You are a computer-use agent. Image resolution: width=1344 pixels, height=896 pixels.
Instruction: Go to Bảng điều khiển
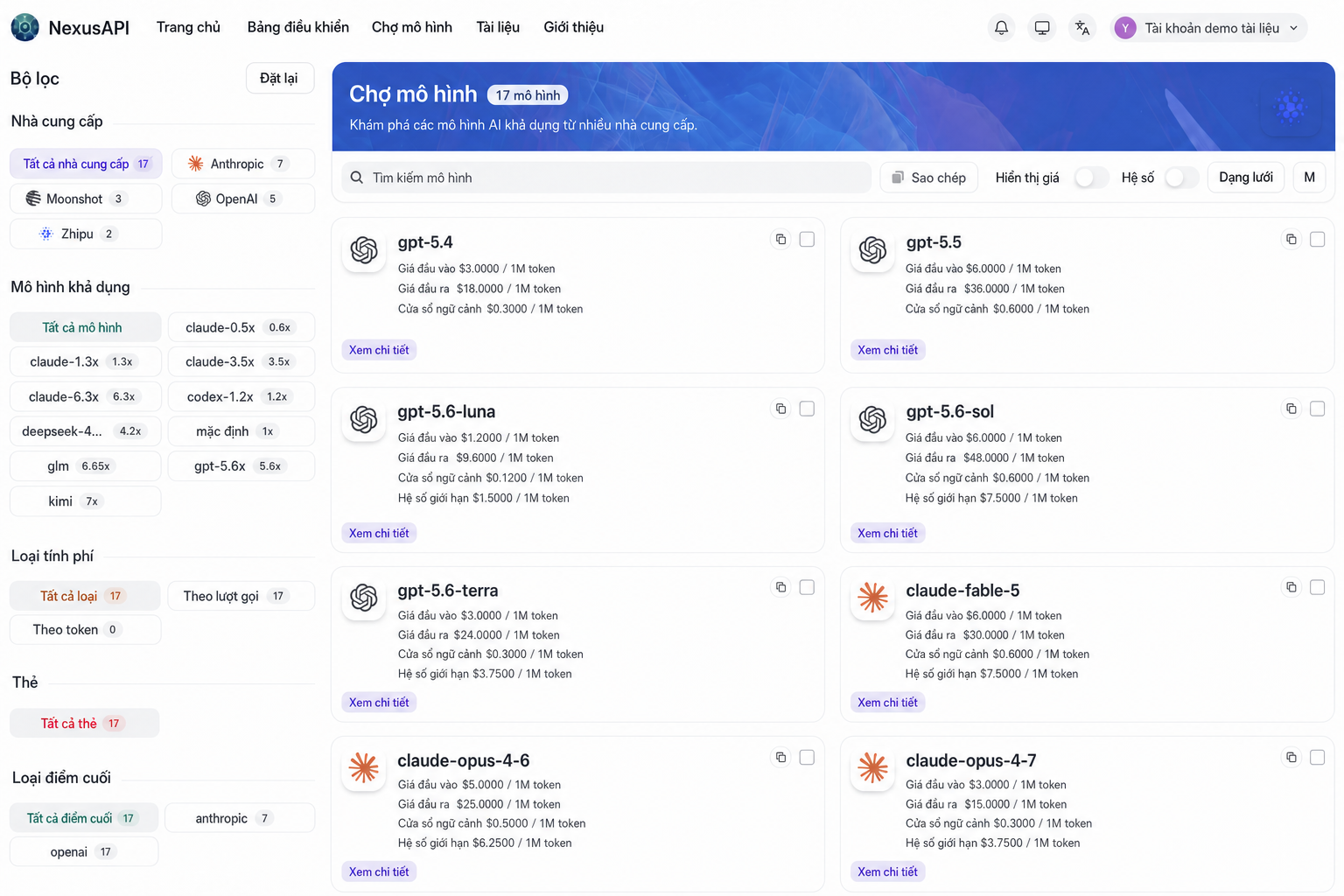(x=298, y=27)
